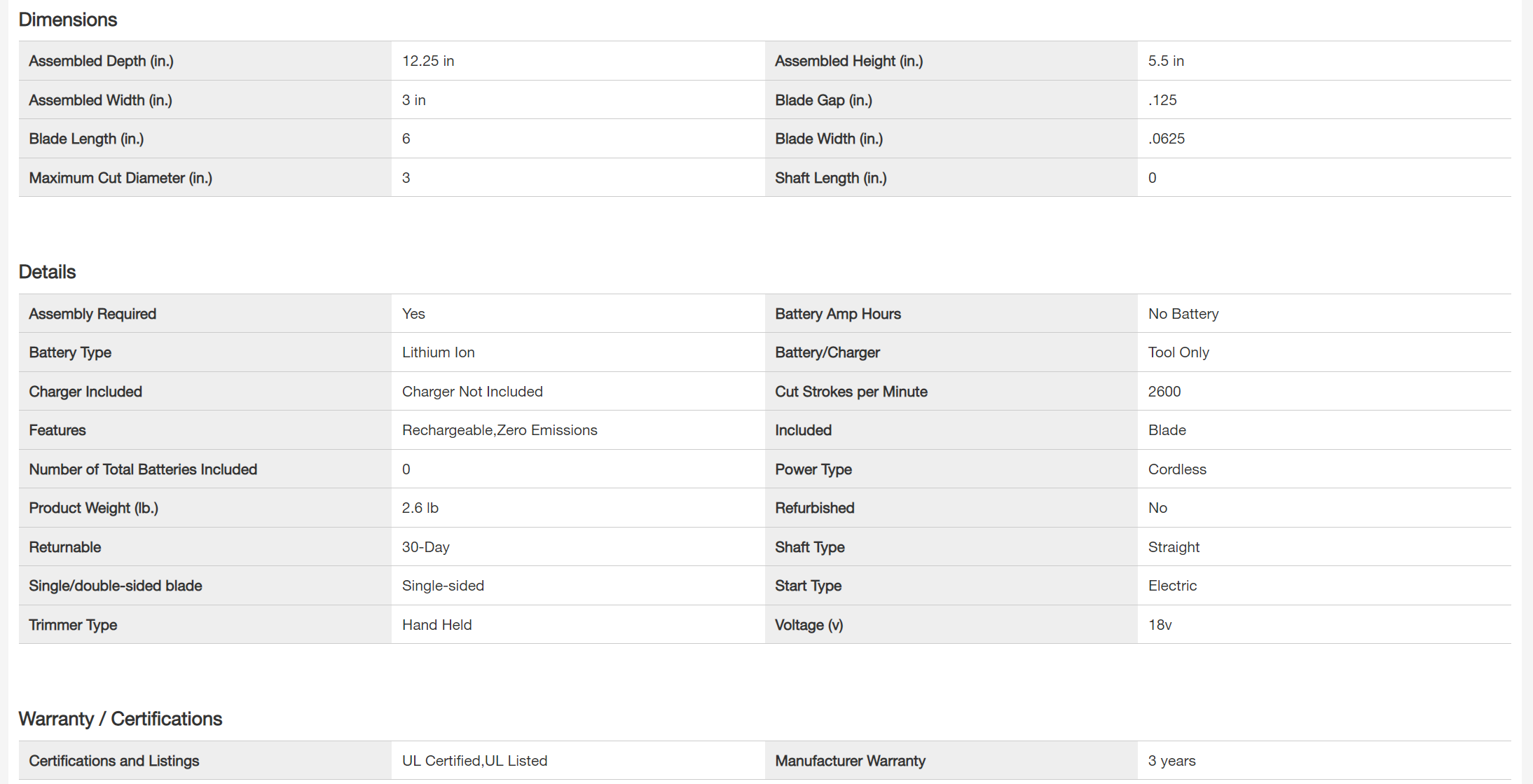Screen dimensions: 1533x784
Task: Click the Maximum Cut Diameter label
Action: coord(120,178)
